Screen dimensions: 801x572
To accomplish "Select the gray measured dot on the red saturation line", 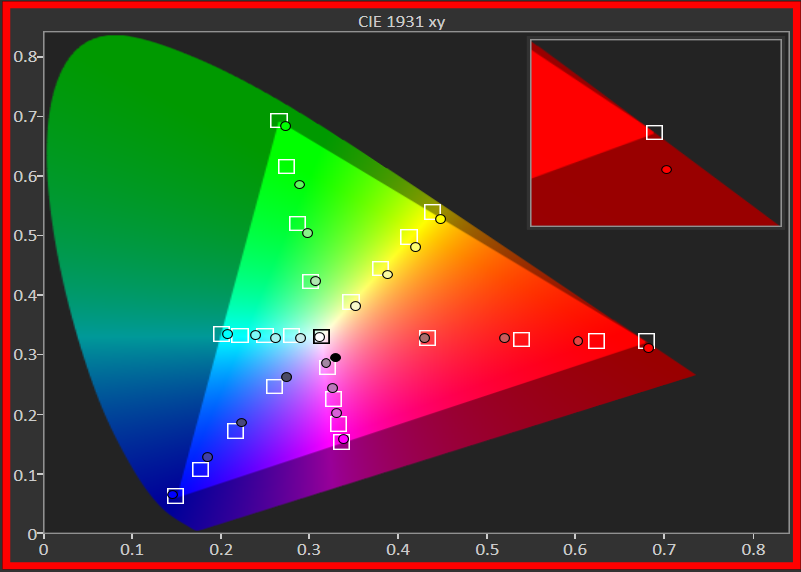I will click(x=424, y=338).
